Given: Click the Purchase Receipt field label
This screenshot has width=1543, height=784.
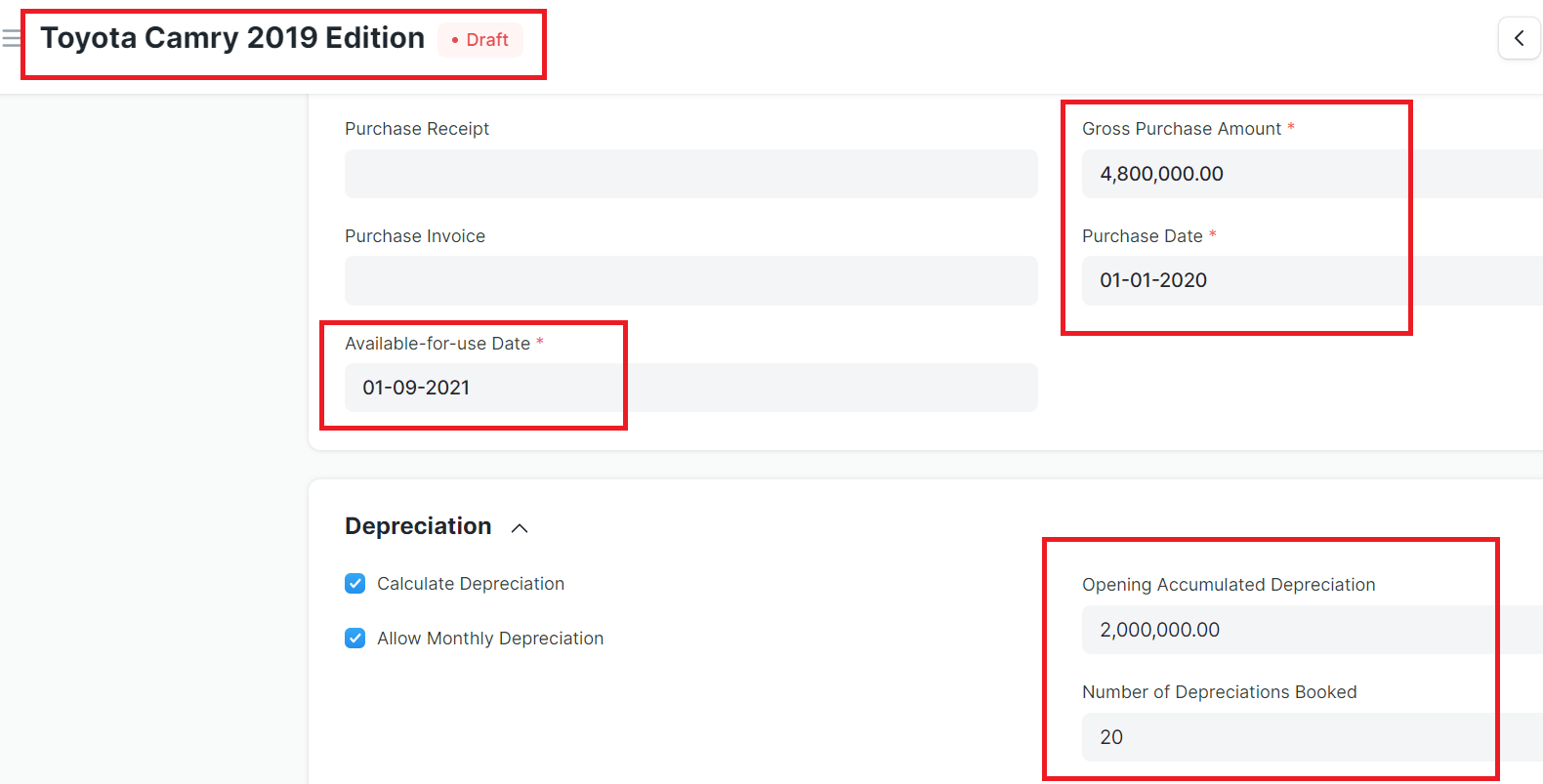Looking at the screenshot, I should click(417, 128).
